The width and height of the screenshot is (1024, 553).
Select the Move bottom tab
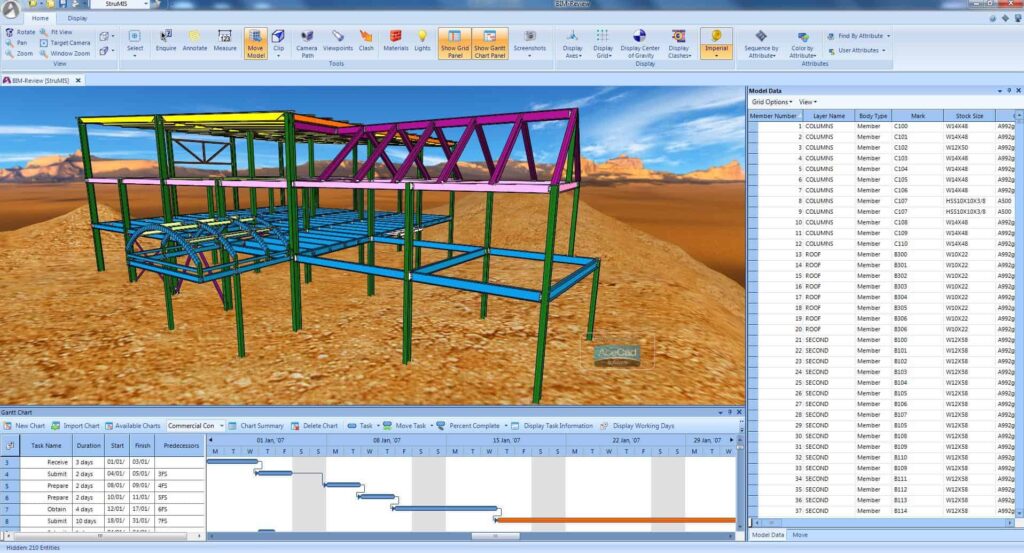(x=800, y=535)
